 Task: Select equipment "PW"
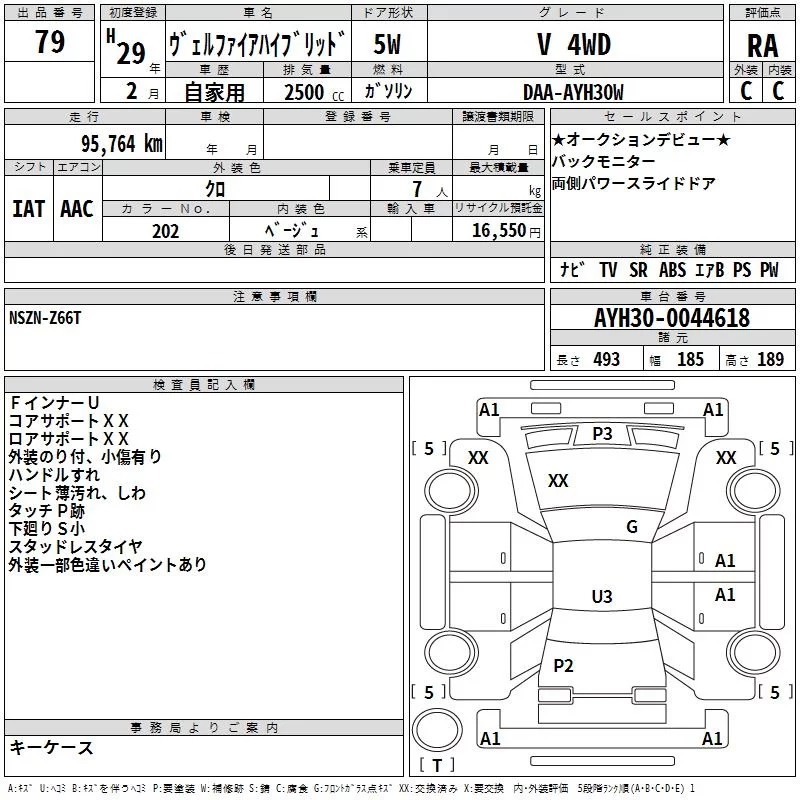tap(769, 269)
